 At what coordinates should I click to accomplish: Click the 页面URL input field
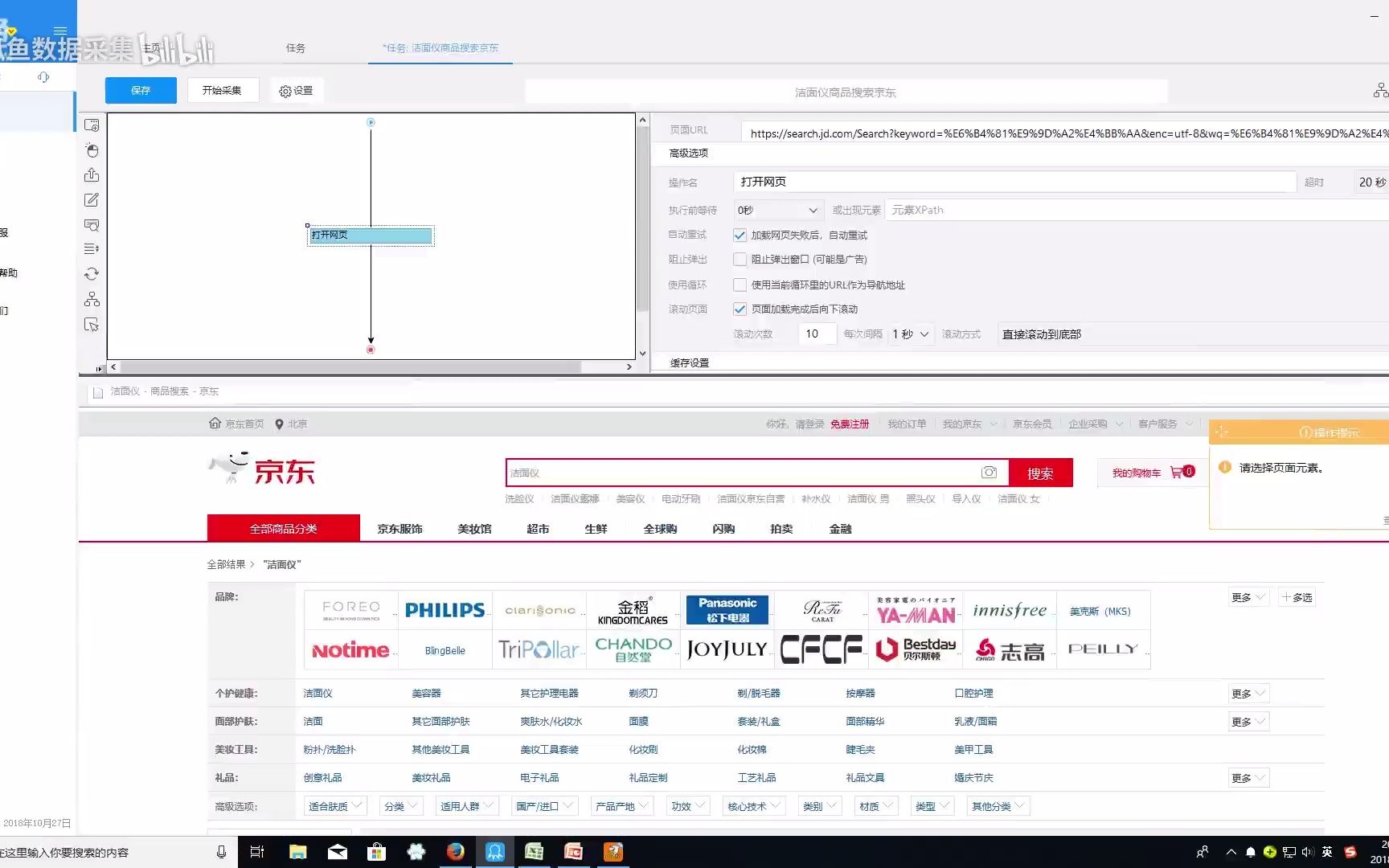(1065, 133)
